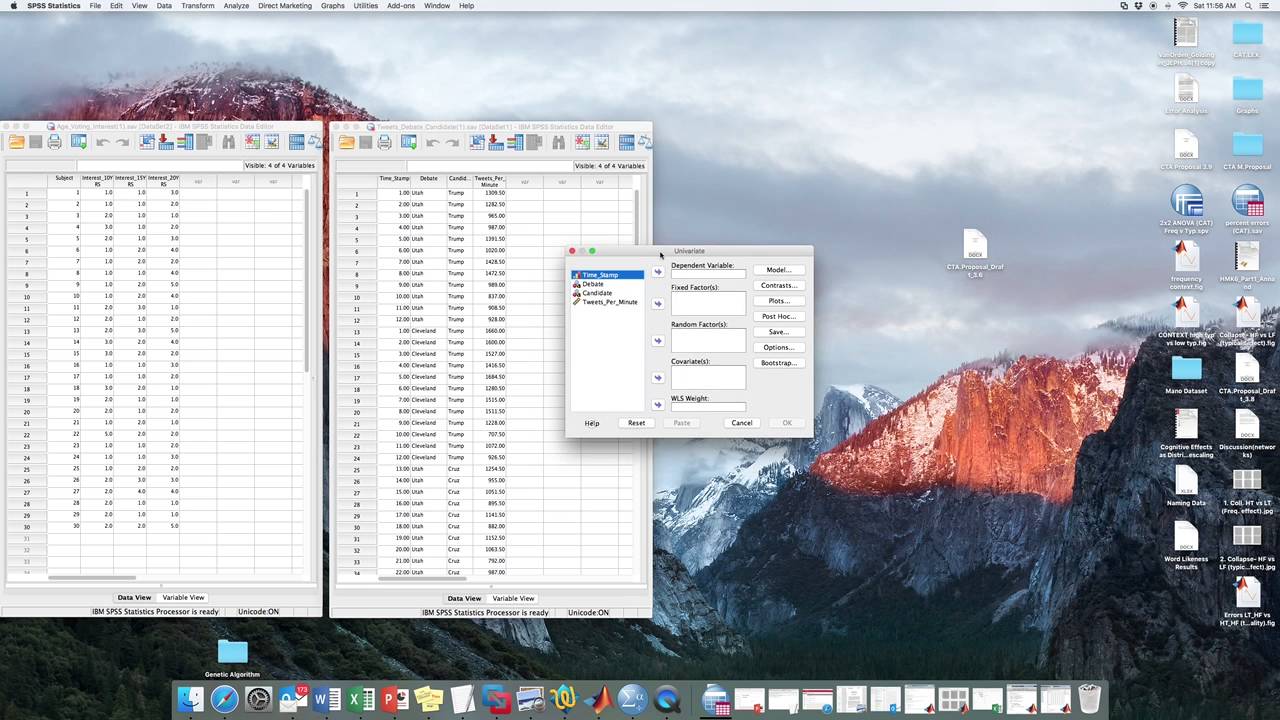
Task: Undo arrow in Tweets_Debate window toolbar
Action: (x=432, y=142)
